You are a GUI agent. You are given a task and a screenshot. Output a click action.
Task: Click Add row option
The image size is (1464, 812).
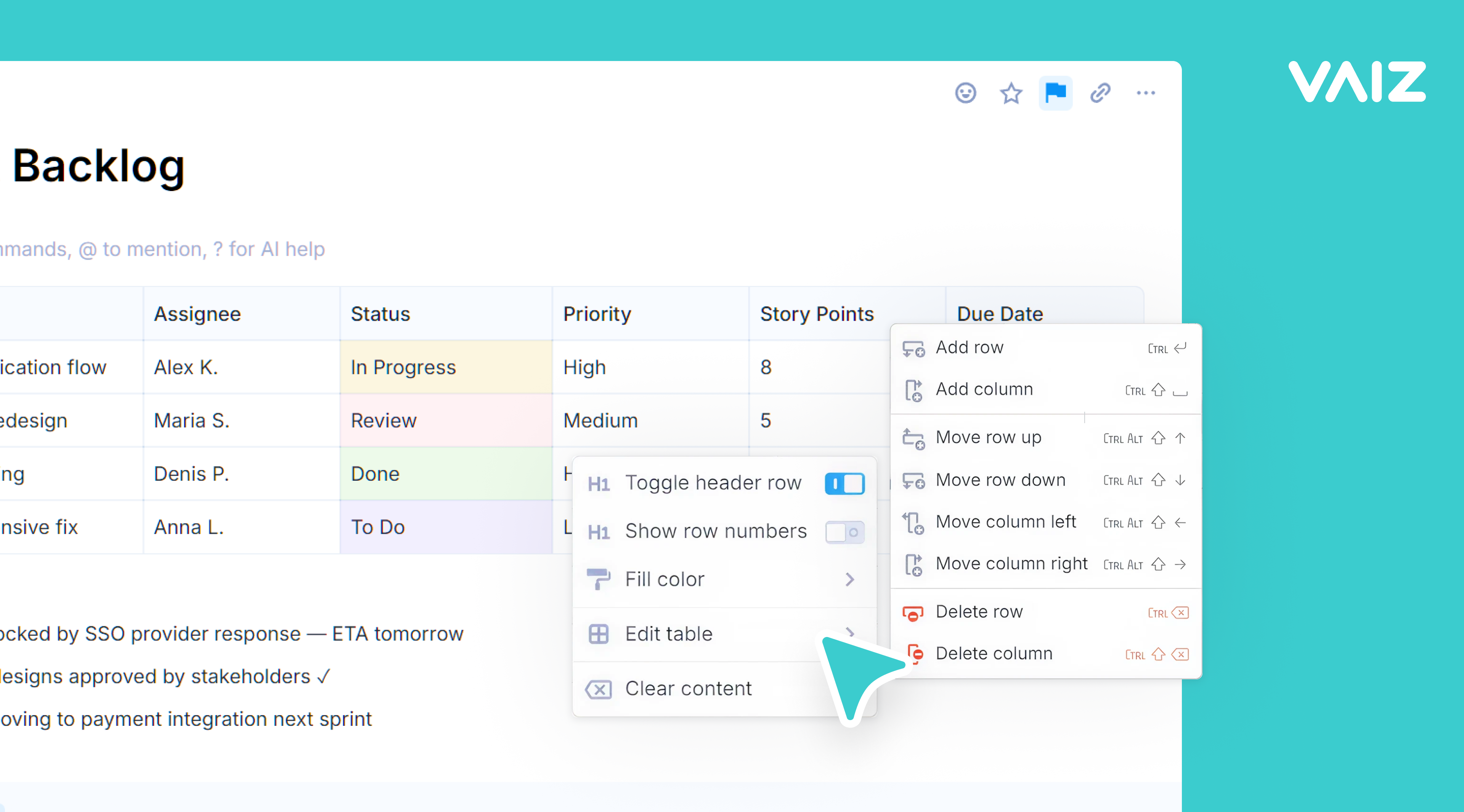pyautogui.click(x=969, y=347)
